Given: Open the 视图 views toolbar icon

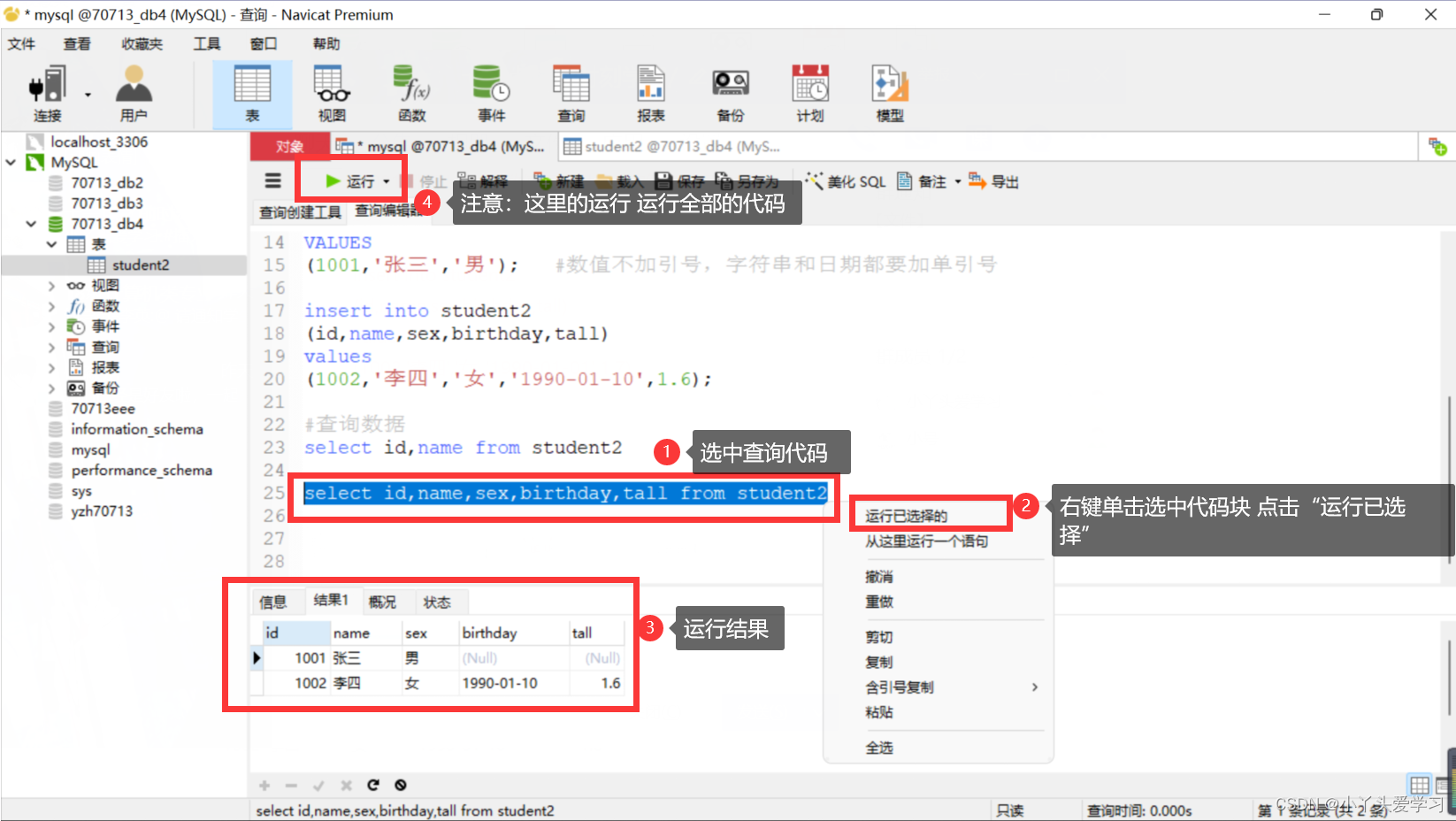Looking at the screenshot, I should [332, 94].
